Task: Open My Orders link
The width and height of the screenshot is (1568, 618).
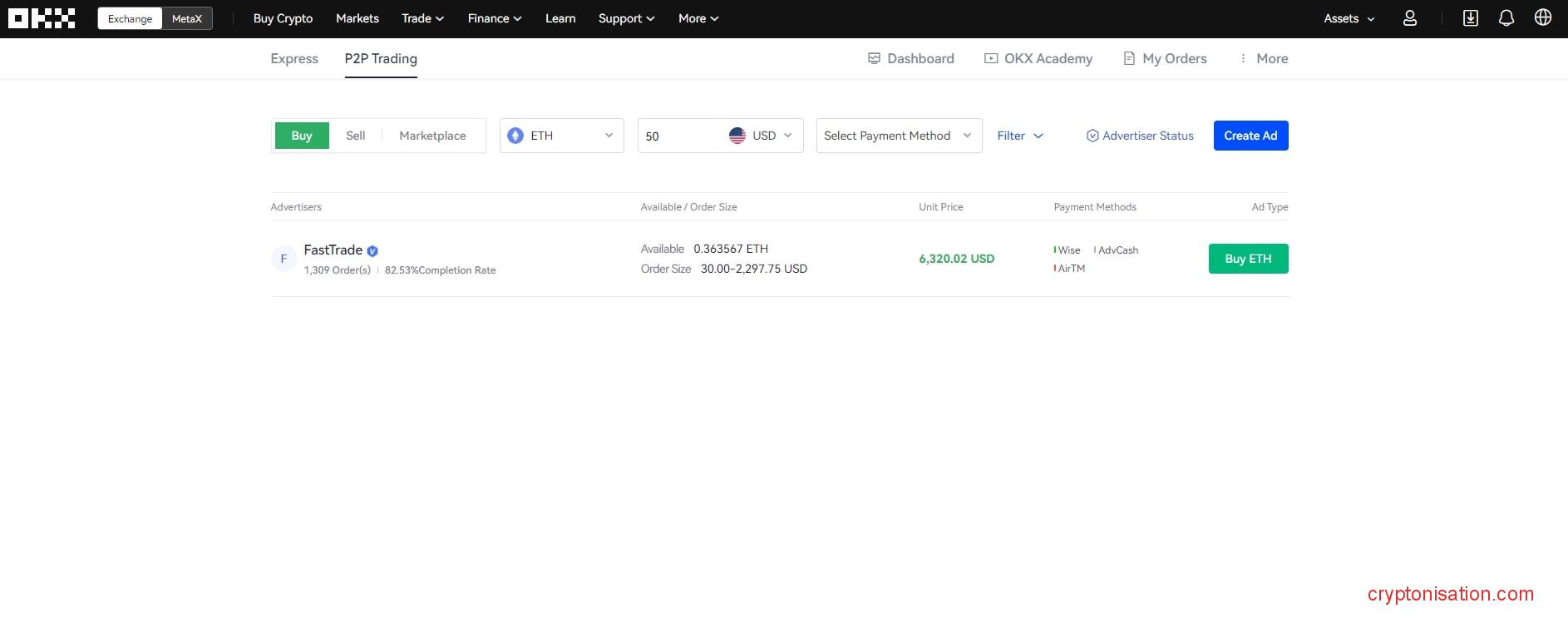Action: (x=1165, y=58)
